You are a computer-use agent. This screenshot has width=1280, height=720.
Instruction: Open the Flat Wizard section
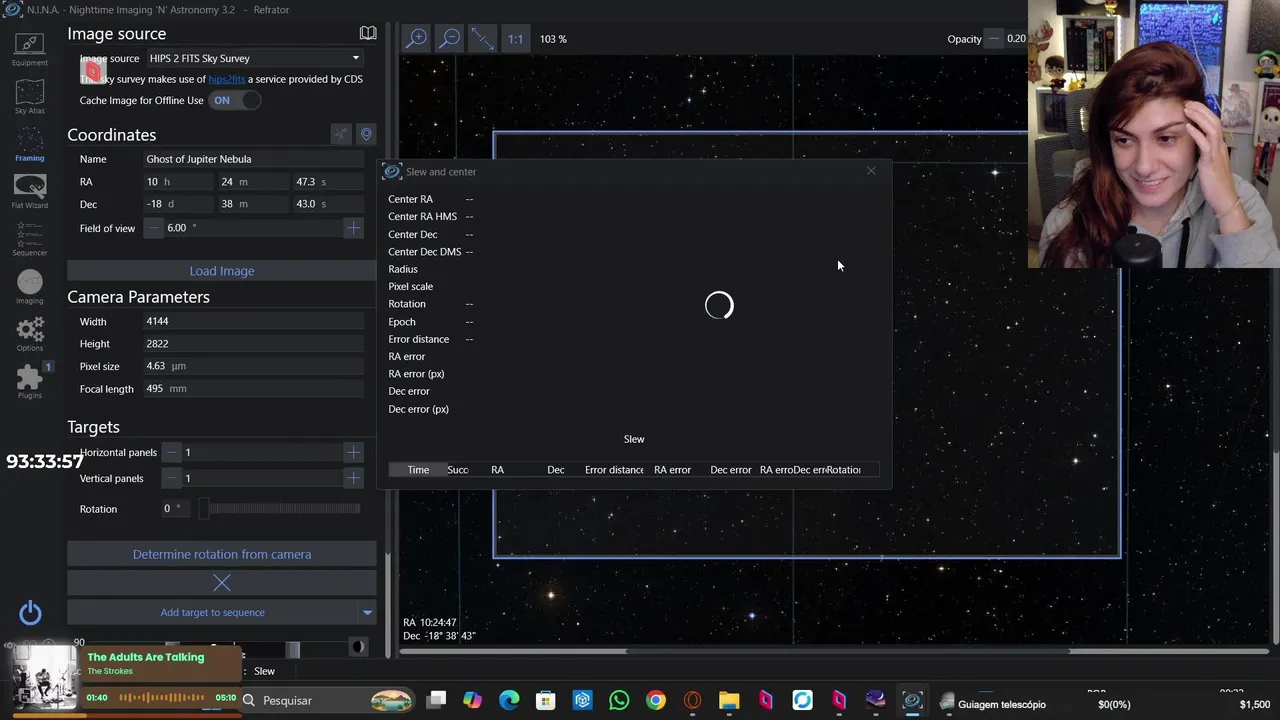click(x=30, y=191)
